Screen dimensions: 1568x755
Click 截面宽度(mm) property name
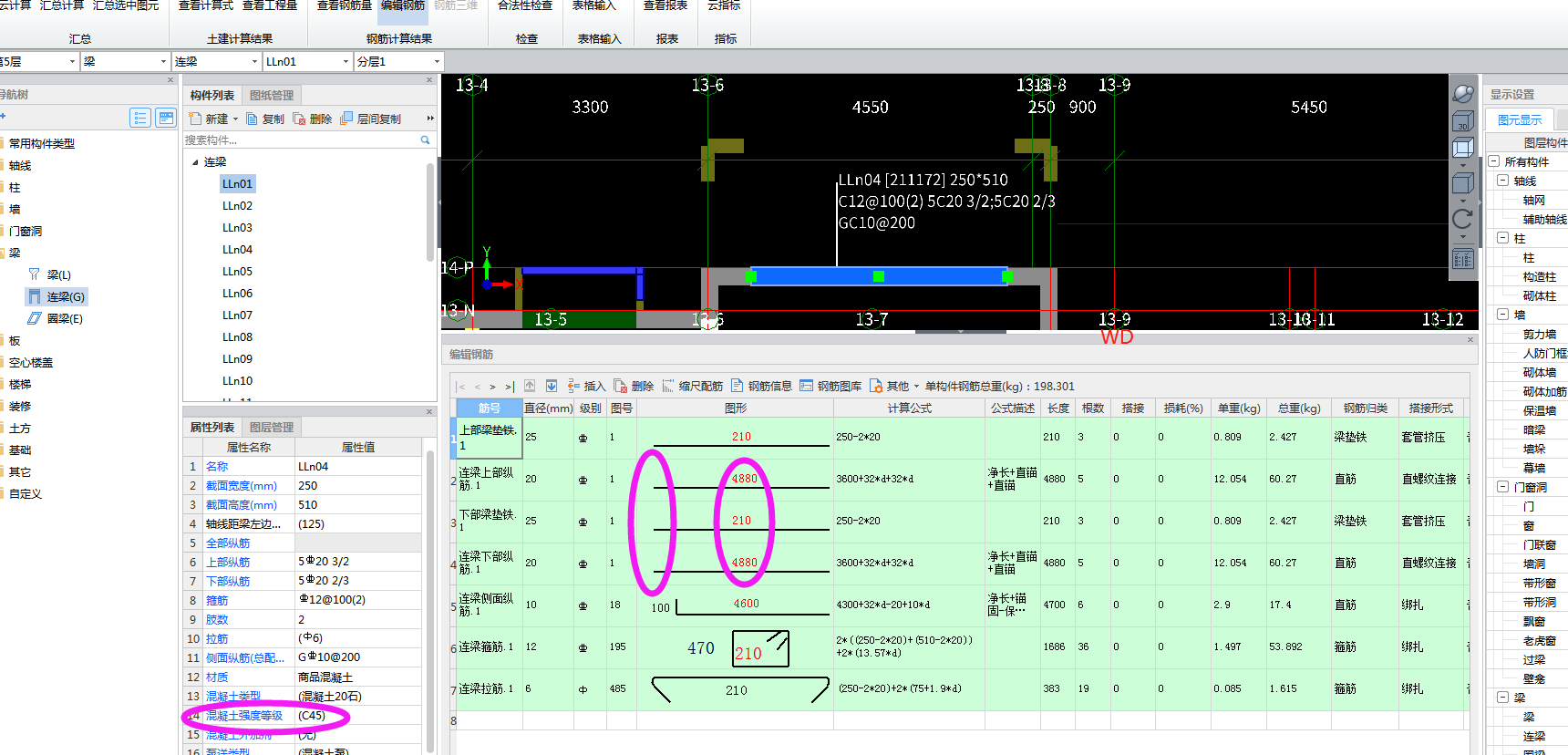coord(242,486)
